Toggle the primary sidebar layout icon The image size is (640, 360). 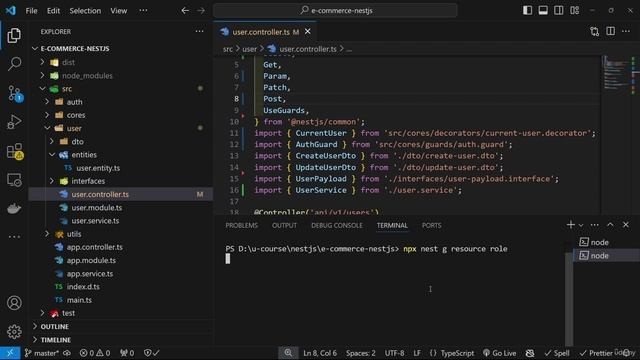[x=527, y=11]
